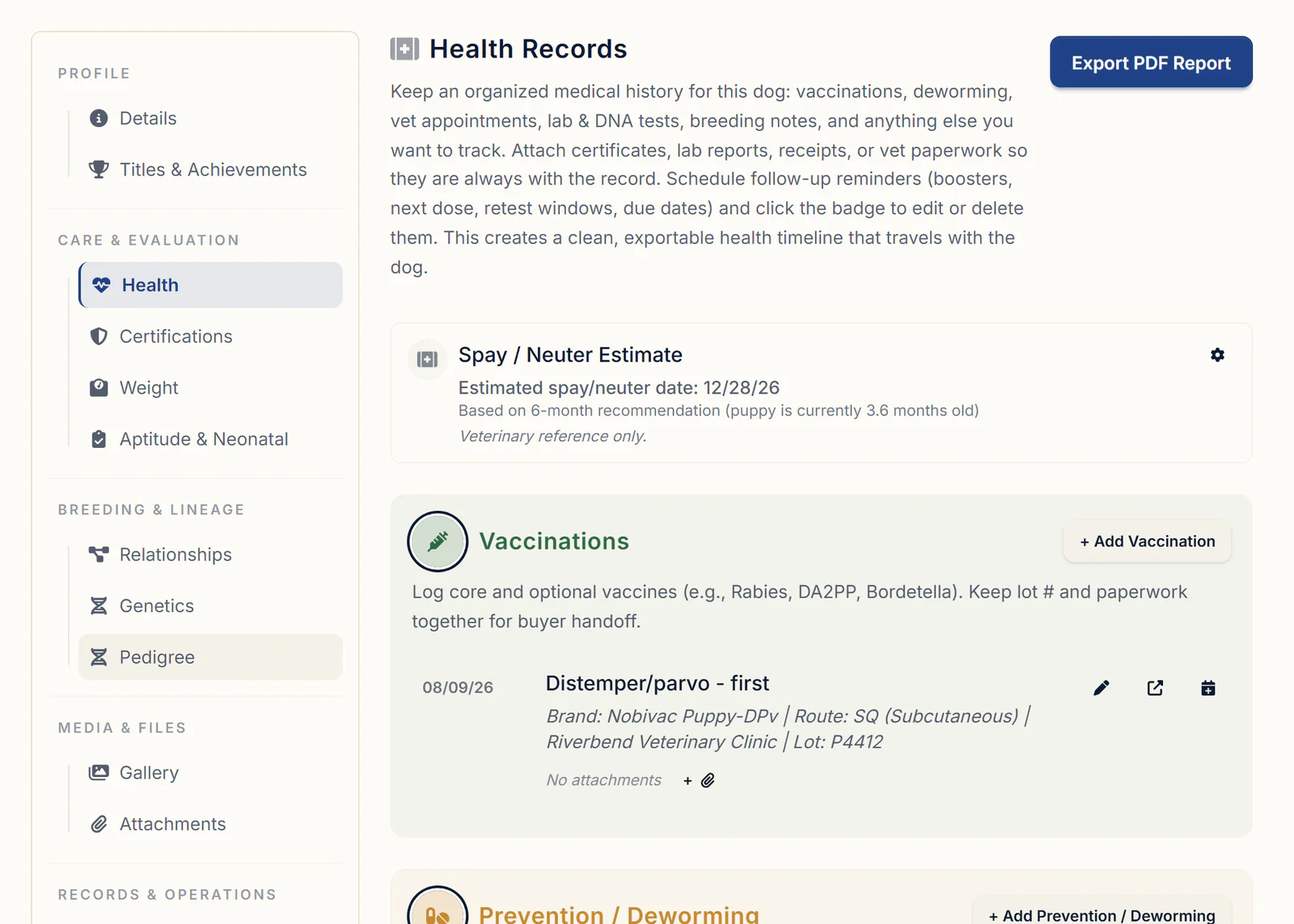This screenshot has height=924, width=1294.
Task: Open Titles & Achievements section
Action: click(210, 170)
